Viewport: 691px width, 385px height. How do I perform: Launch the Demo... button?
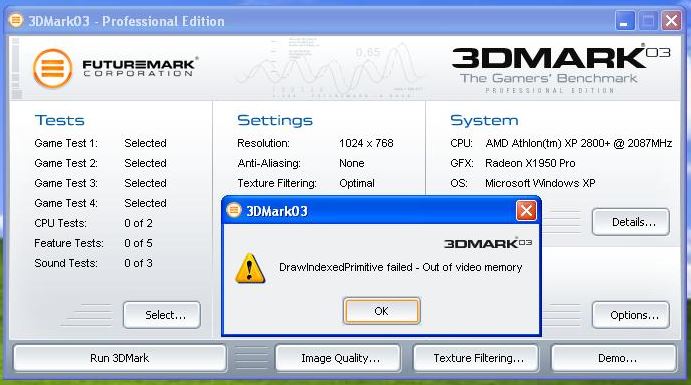(x=614, y=358)
